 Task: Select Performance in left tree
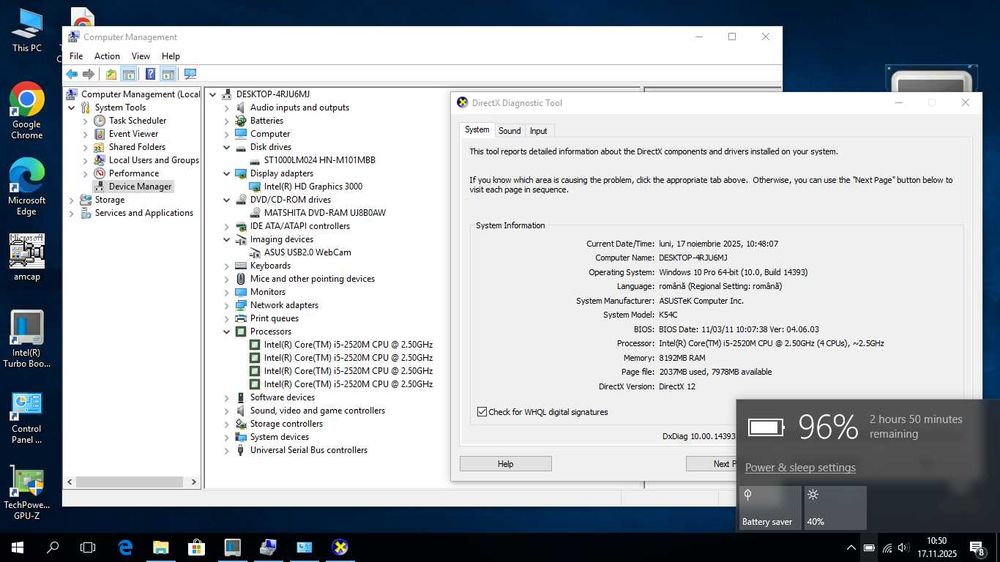[133, 174]
